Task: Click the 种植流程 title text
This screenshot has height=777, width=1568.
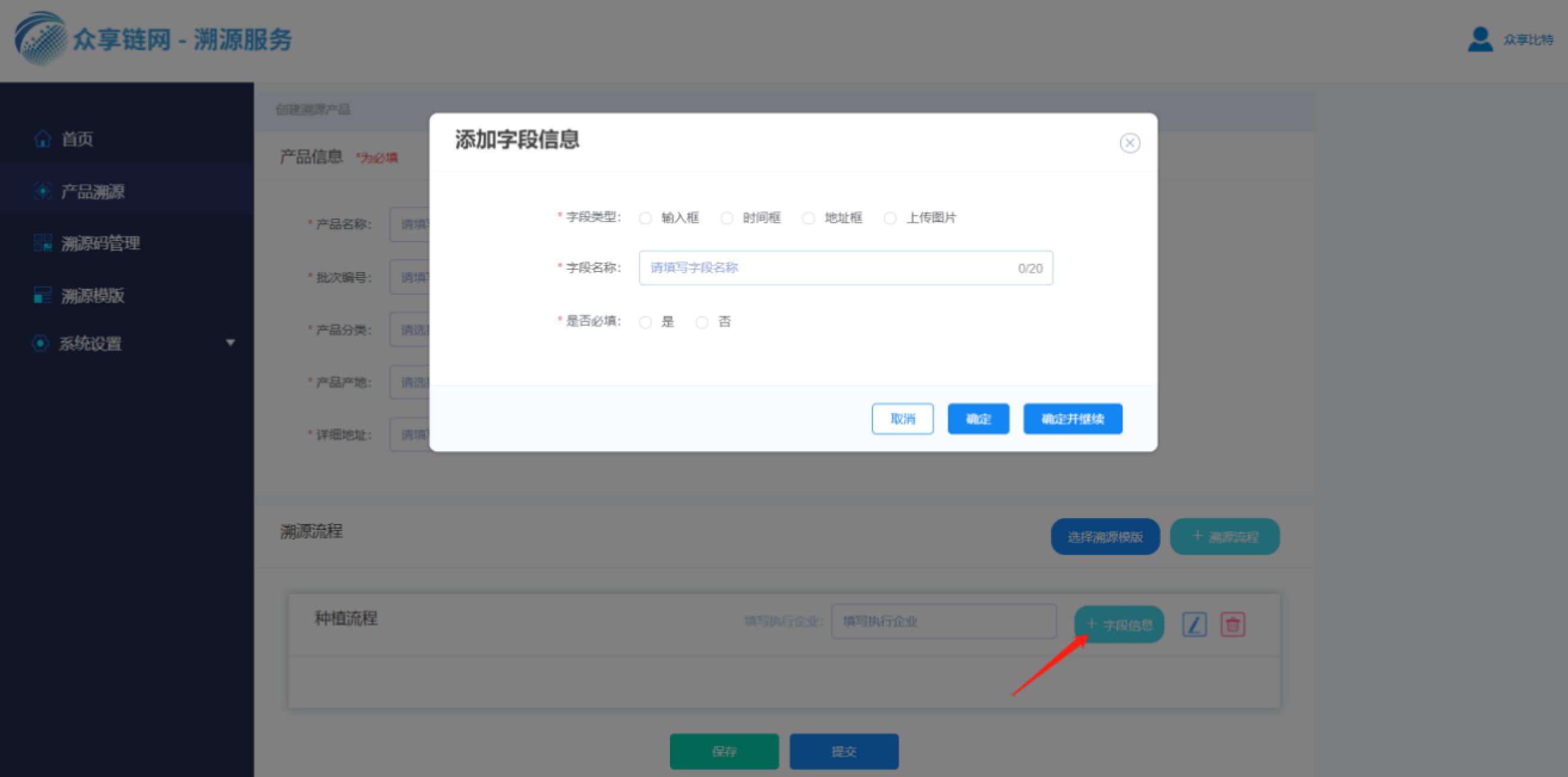Action: 346,619
